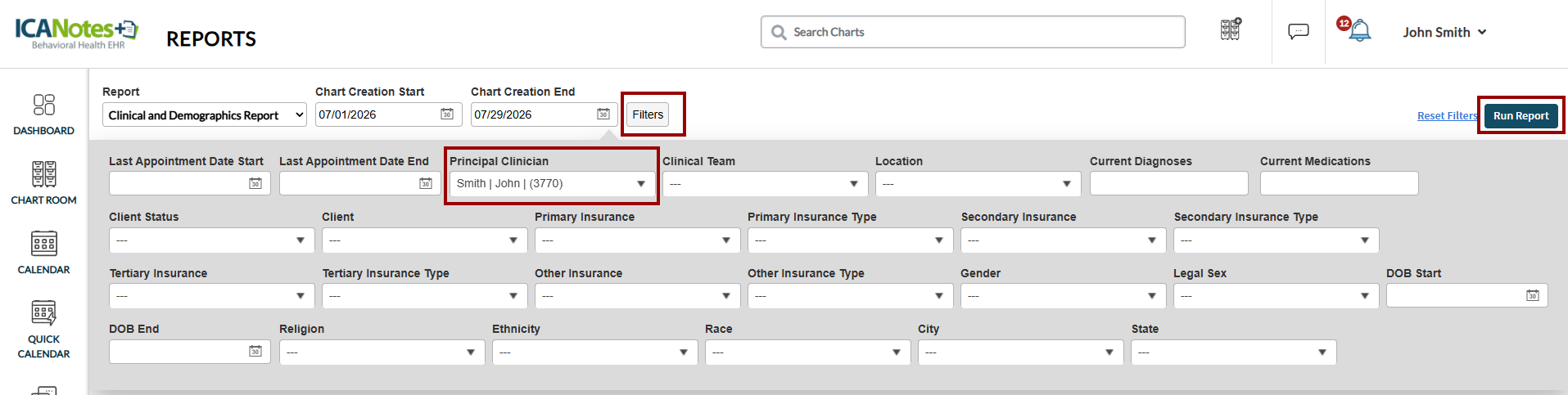
Task: Open calendar picker for Chart Creation End
Action: 603,114
